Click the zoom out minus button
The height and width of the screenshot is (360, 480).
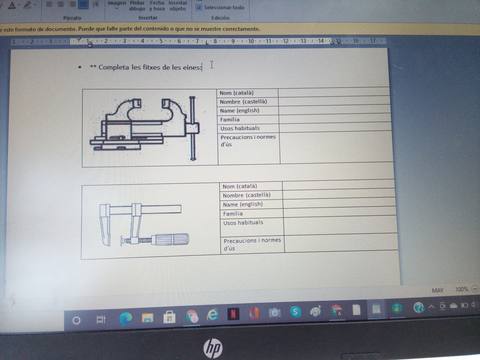pyautogui.click(x=475, y=289)
